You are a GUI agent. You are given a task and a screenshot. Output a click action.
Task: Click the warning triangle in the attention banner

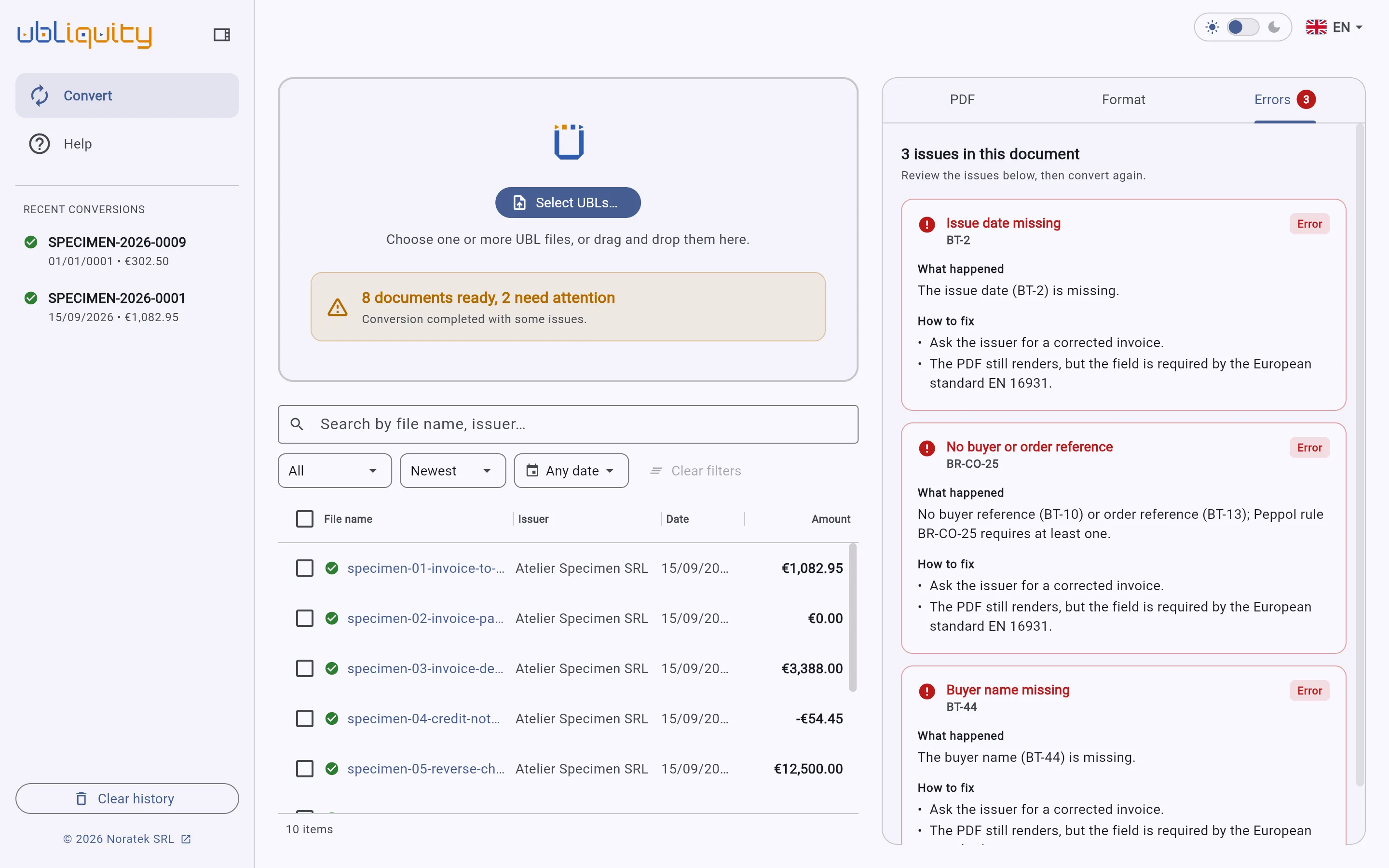pos(338,308)
